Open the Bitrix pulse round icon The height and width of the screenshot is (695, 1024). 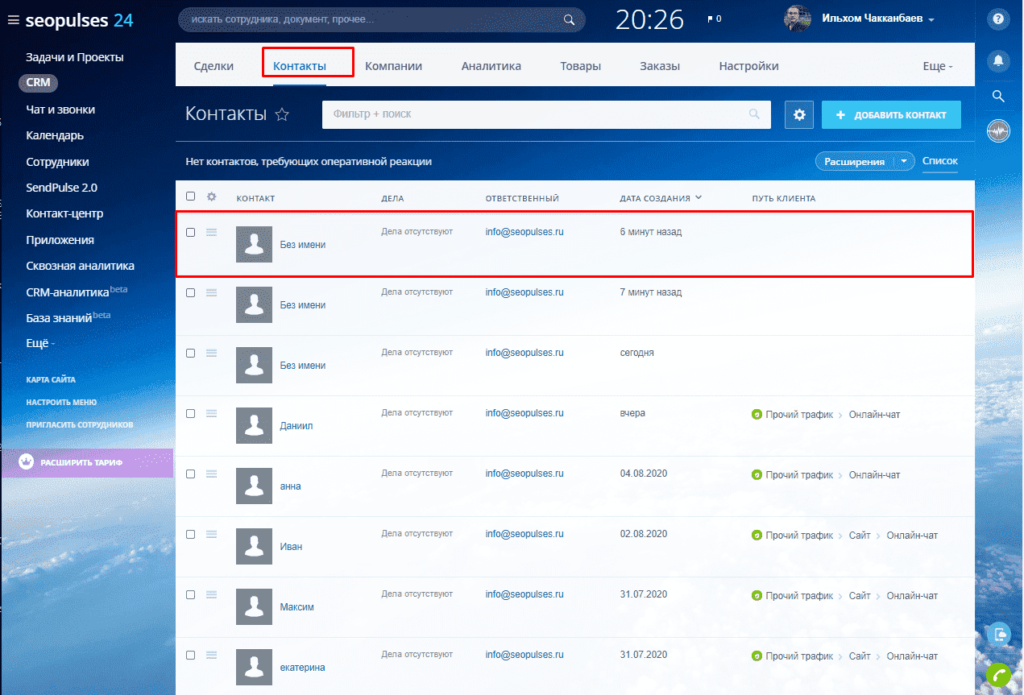coord(998,131)
